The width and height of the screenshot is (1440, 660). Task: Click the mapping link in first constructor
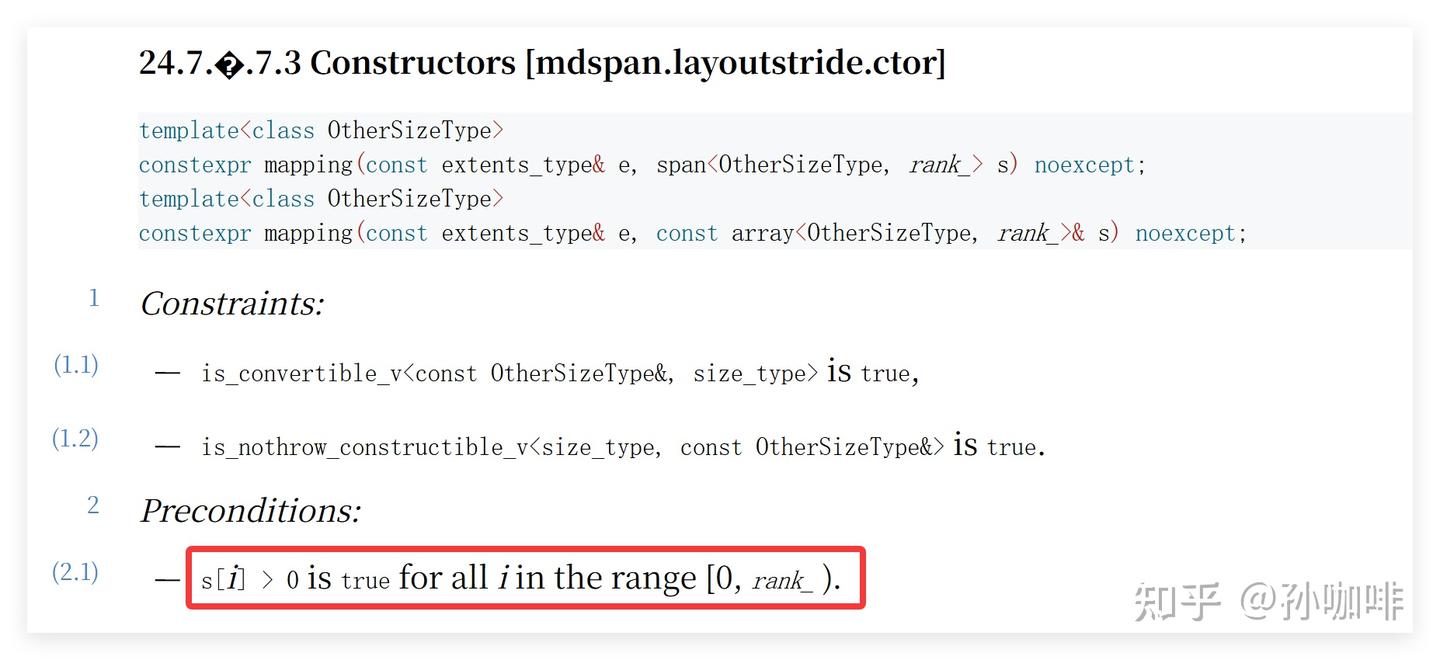(x=308, y=164)
